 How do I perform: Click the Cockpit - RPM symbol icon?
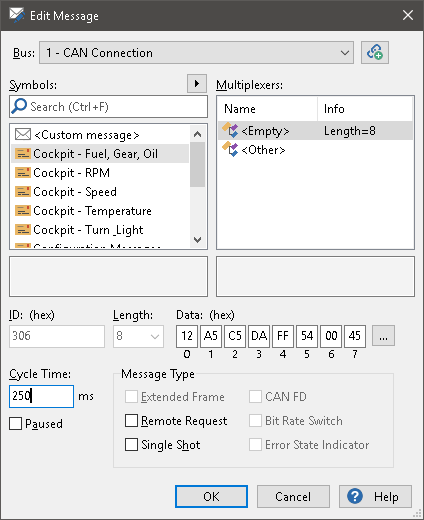23,173
